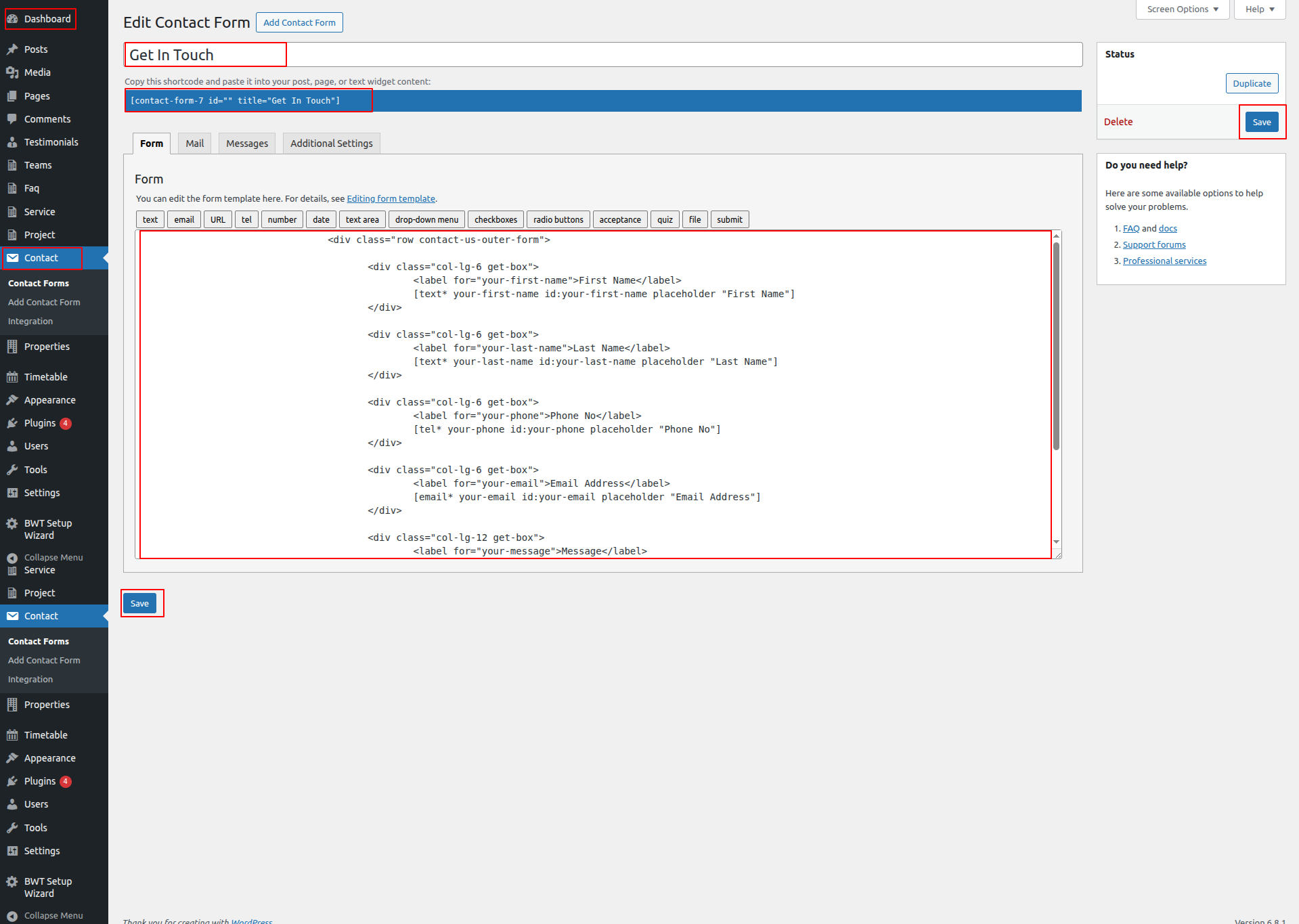Expand the Screen Options dropdown
The height and width of the screenshot is (924, 1299).
pyautogui.click(x=1182, y=9)
